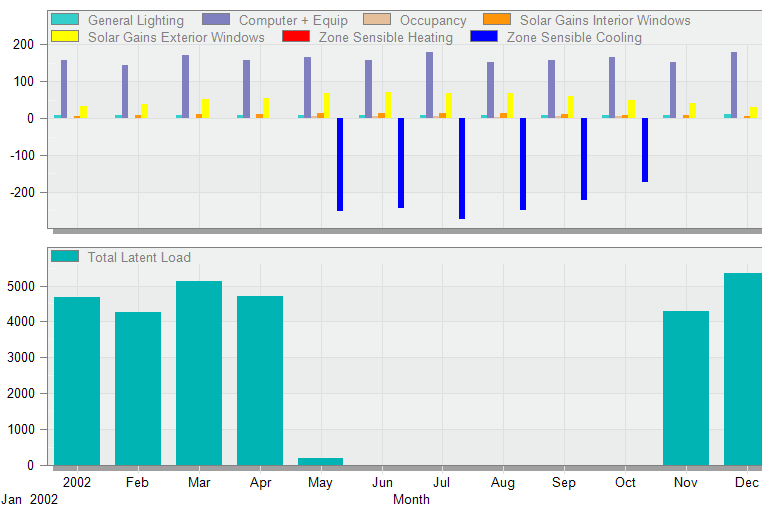Select the Solar Gains Exterior Windows label

[x=176, y=37]
